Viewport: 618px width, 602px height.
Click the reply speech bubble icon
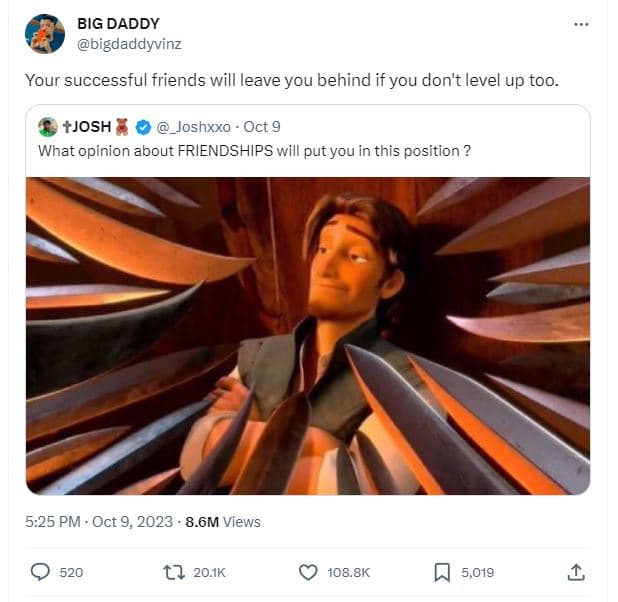pos(41,572)
